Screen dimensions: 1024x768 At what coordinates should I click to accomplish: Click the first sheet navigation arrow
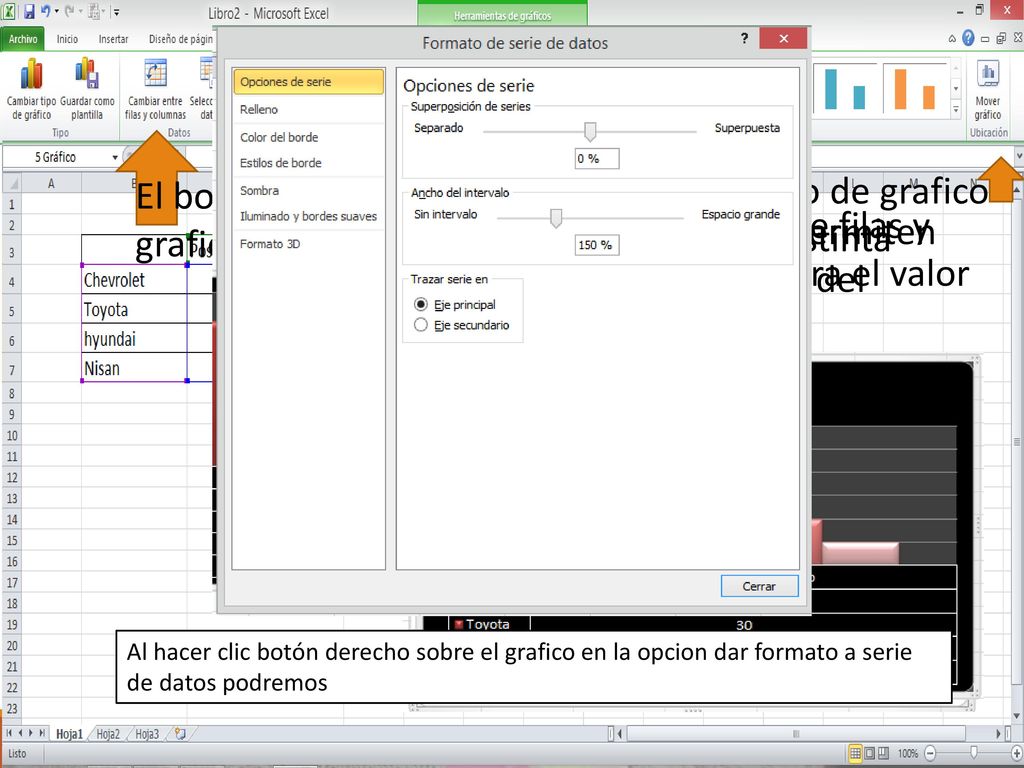[x=9, y=733]
